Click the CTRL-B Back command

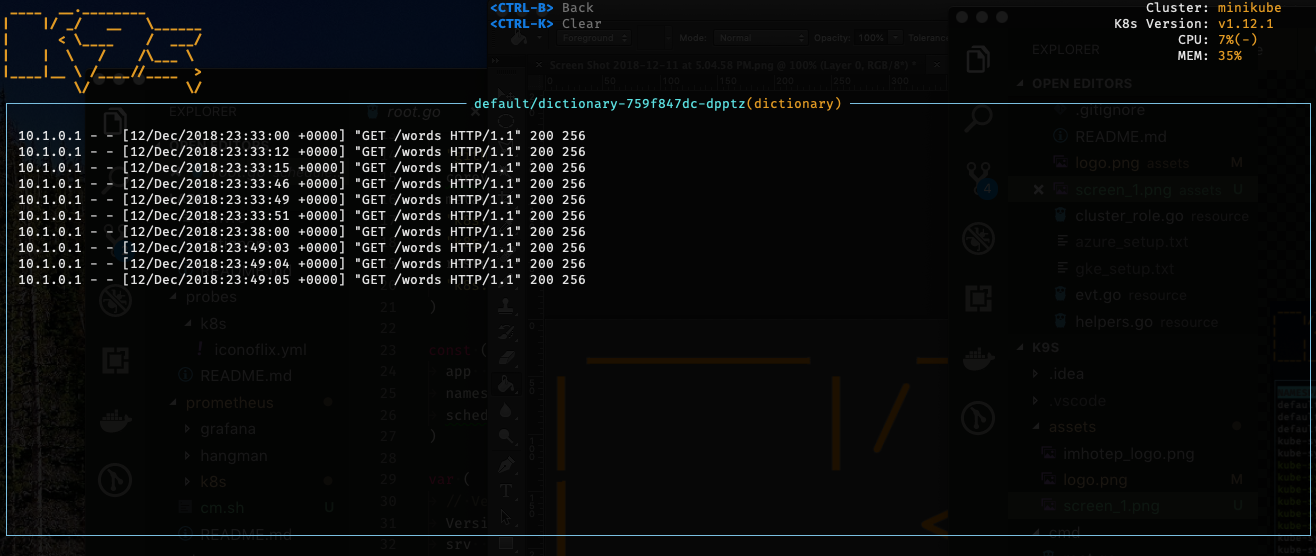541,8
